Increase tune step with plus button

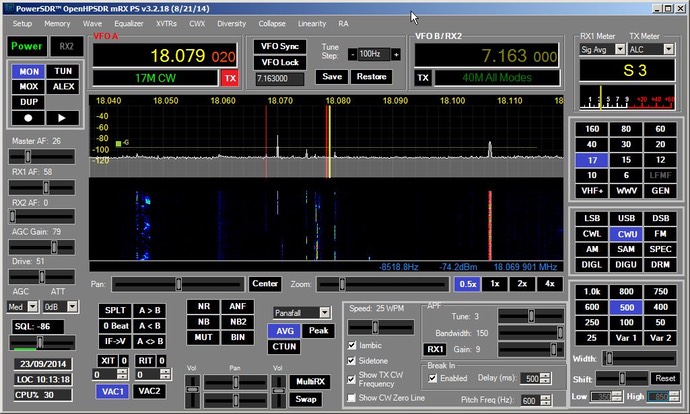[396, 54]
